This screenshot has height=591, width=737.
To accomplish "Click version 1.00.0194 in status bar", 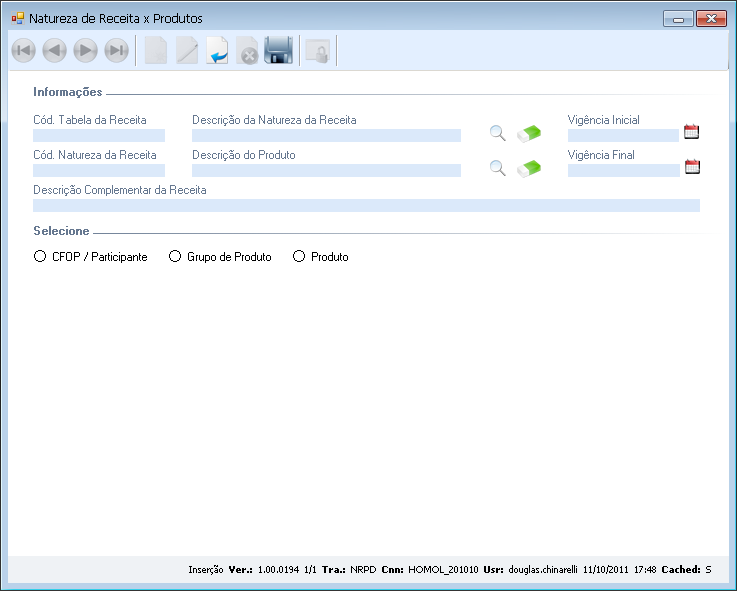I will tap(278, 569).
